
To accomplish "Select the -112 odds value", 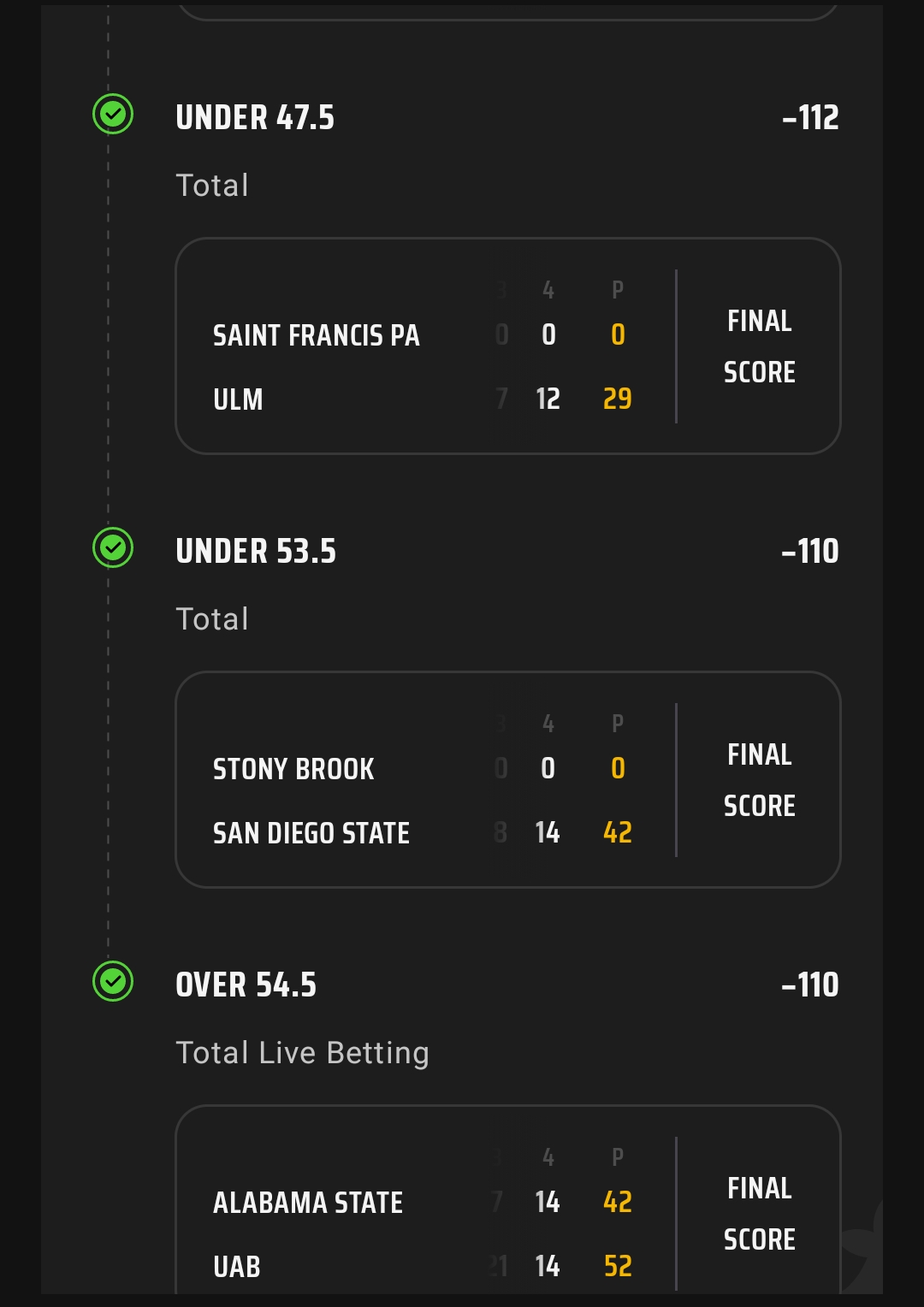I will coord(810,118).
